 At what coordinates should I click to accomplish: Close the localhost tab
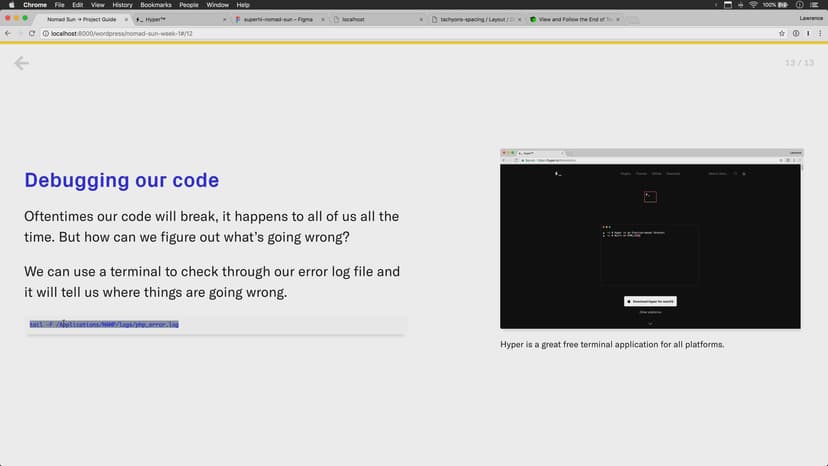(x=421, y=20)
